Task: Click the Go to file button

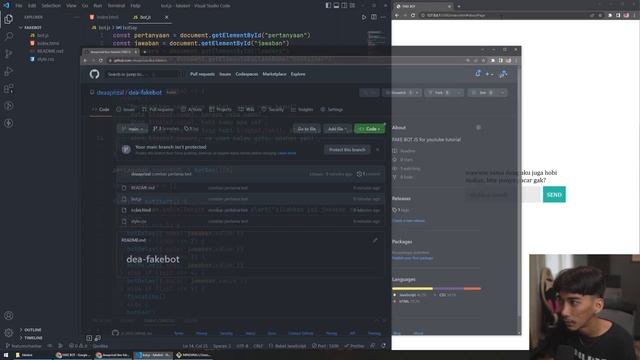Action: (x=307, y=129)
